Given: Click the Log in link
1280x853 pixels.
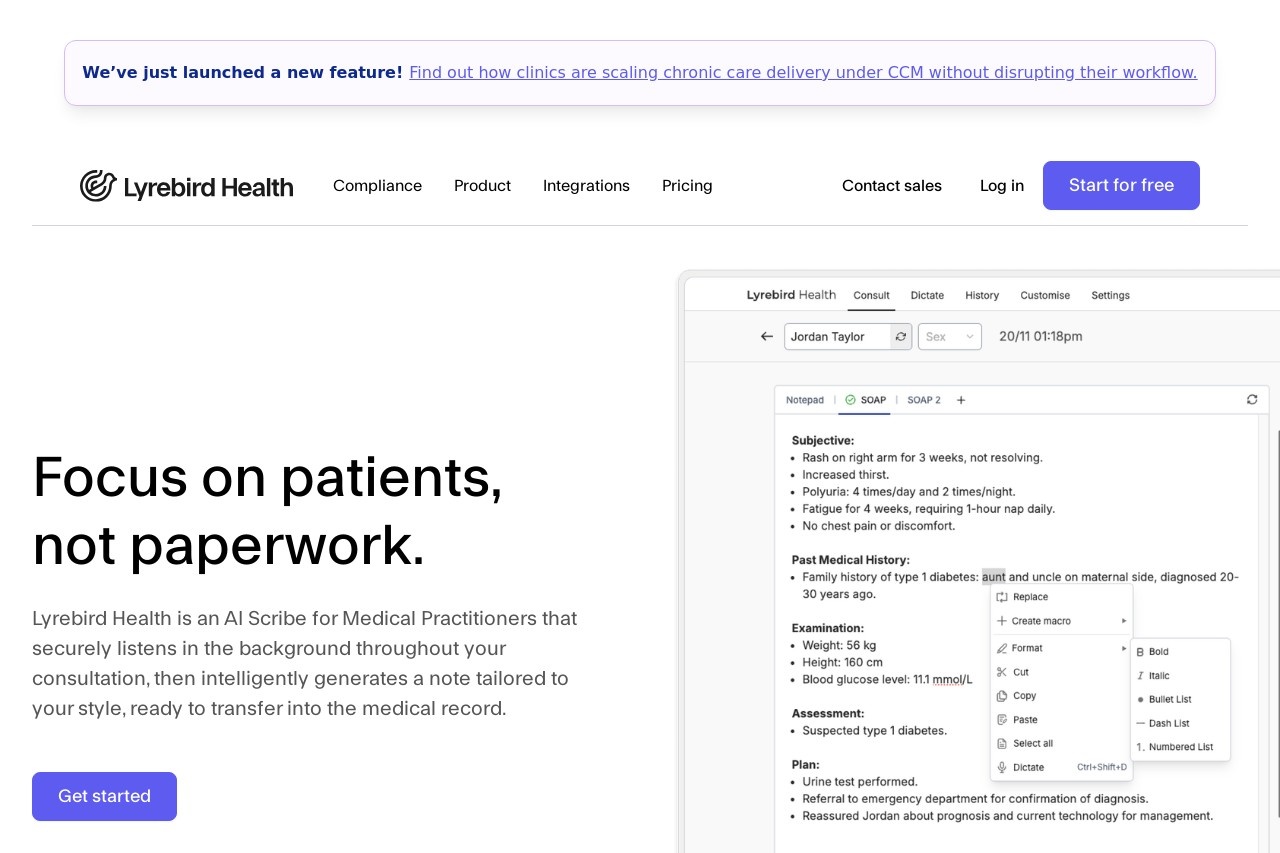Looking at the screenshot, I should click(x=1002, y=186).
